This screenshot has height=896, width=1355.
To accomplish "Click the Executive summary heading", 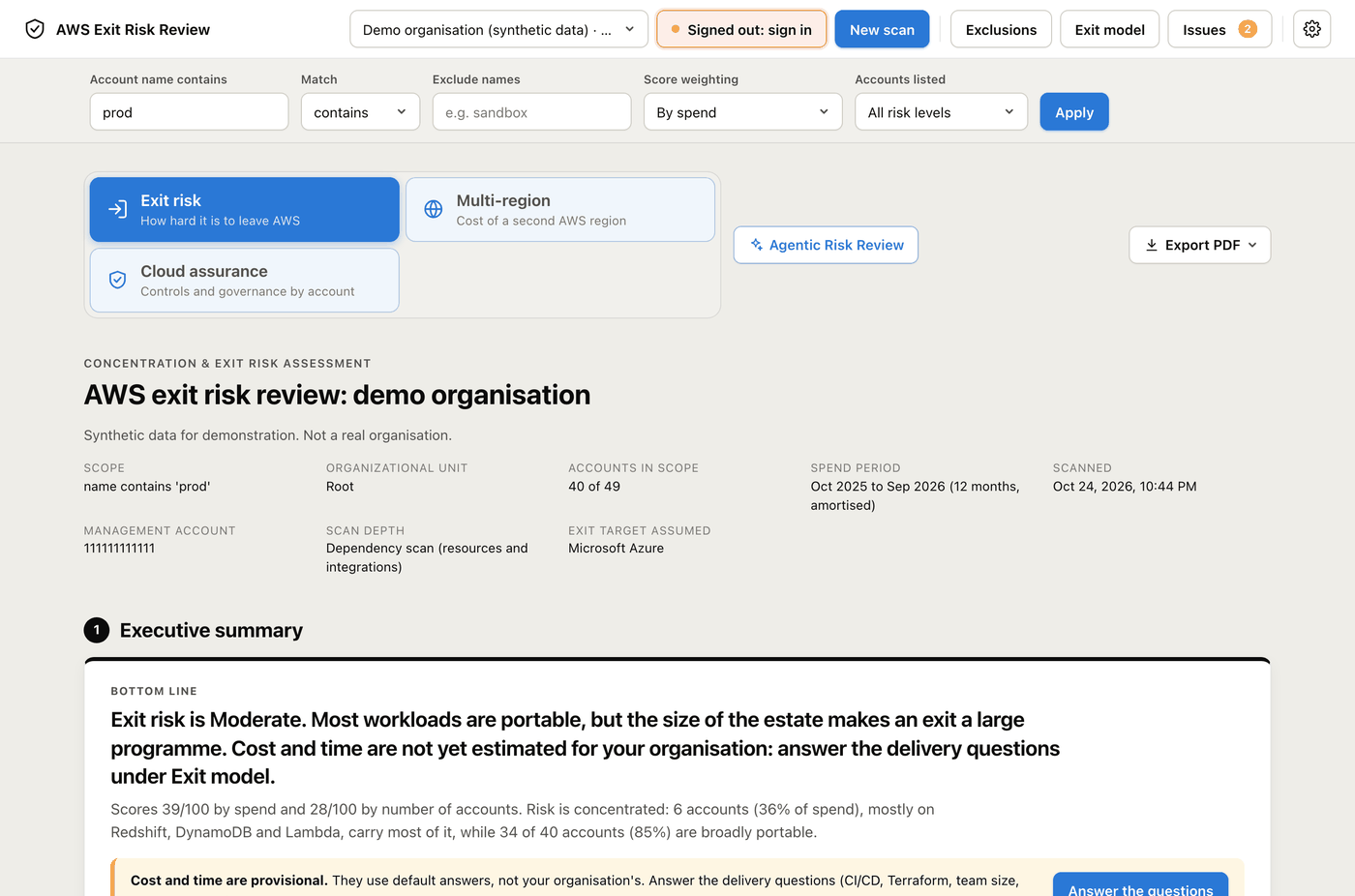I will [211, 630].
